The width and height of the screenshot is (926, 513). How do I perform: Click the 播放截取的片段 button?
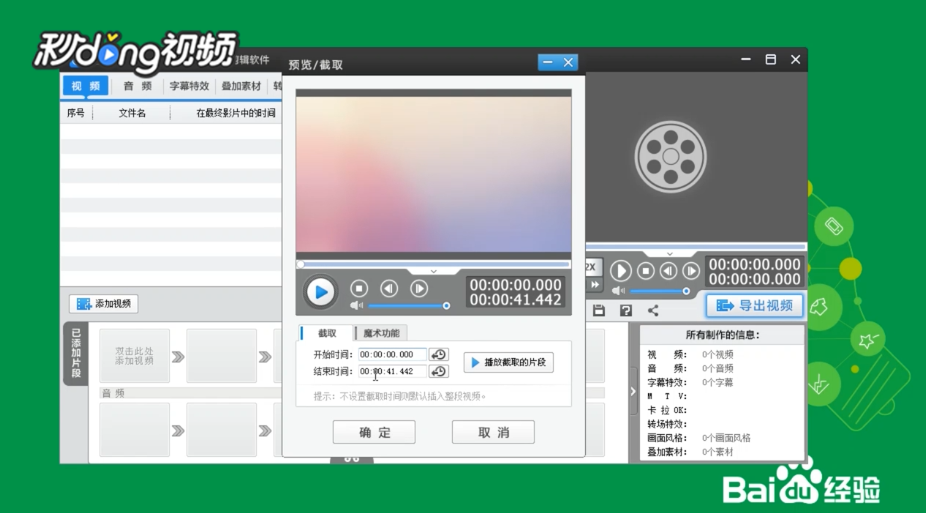tap(508, 362)
